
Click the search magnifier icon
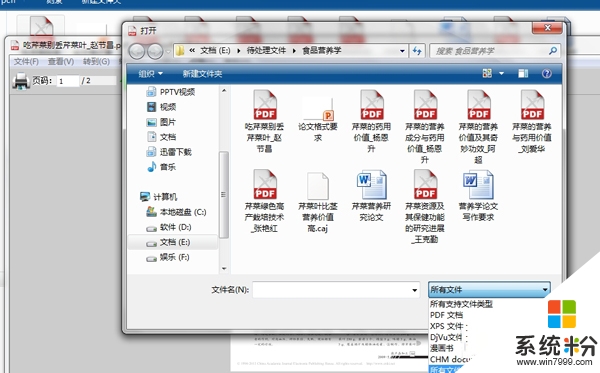[x=553, y=50]
